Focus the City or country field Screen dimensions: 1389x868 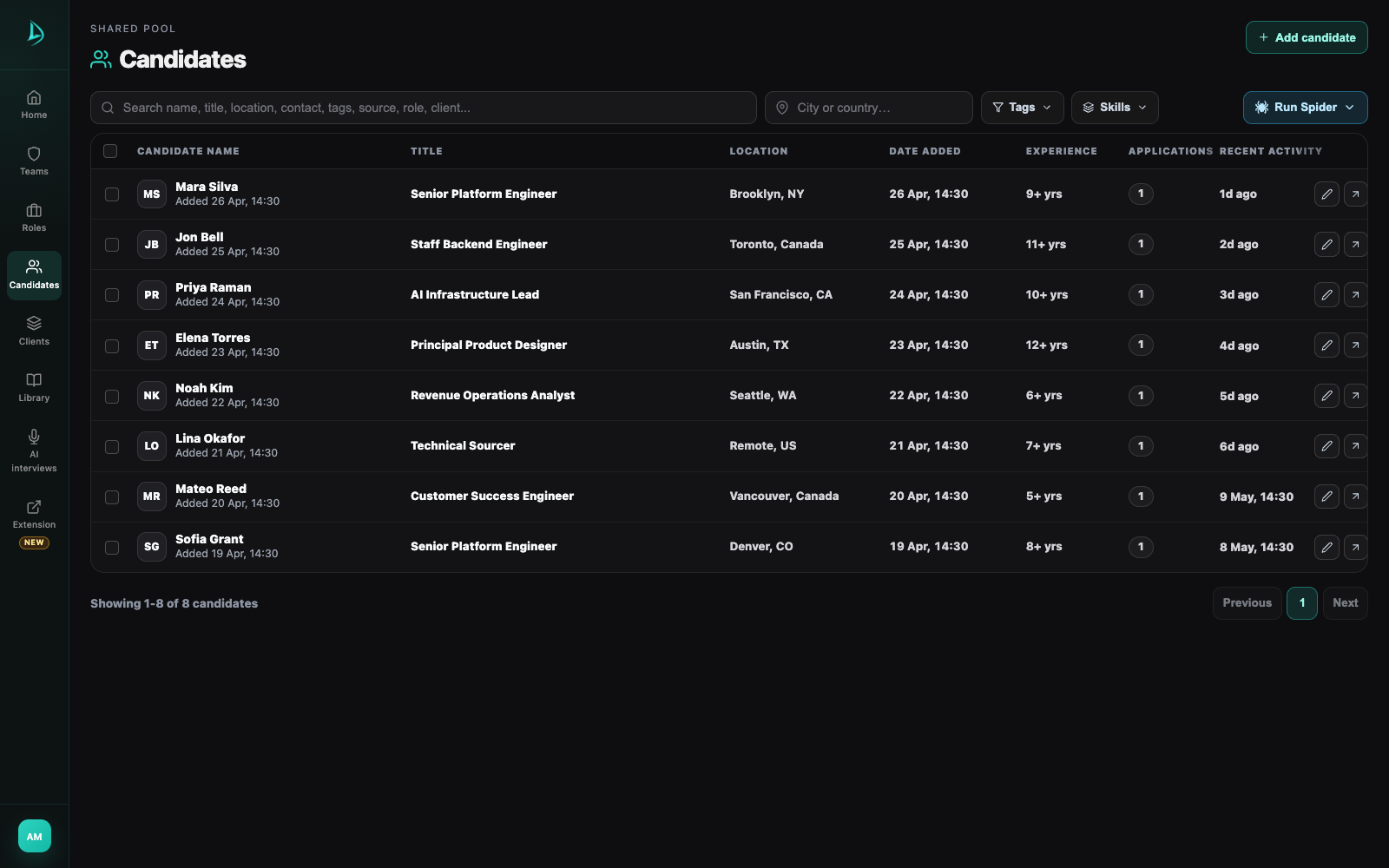point(868,108)
